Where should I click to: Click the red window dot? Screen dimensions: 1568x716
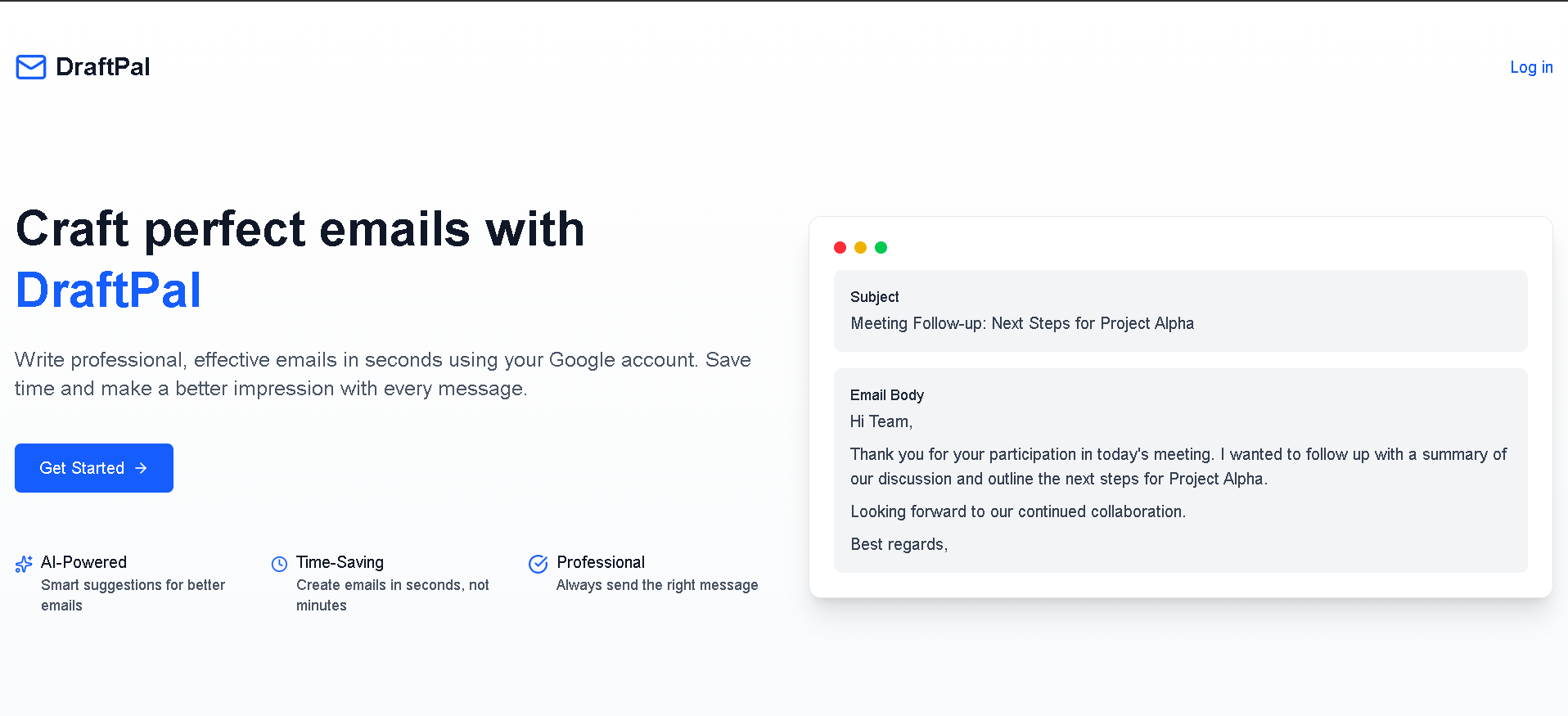coord(840,247)
